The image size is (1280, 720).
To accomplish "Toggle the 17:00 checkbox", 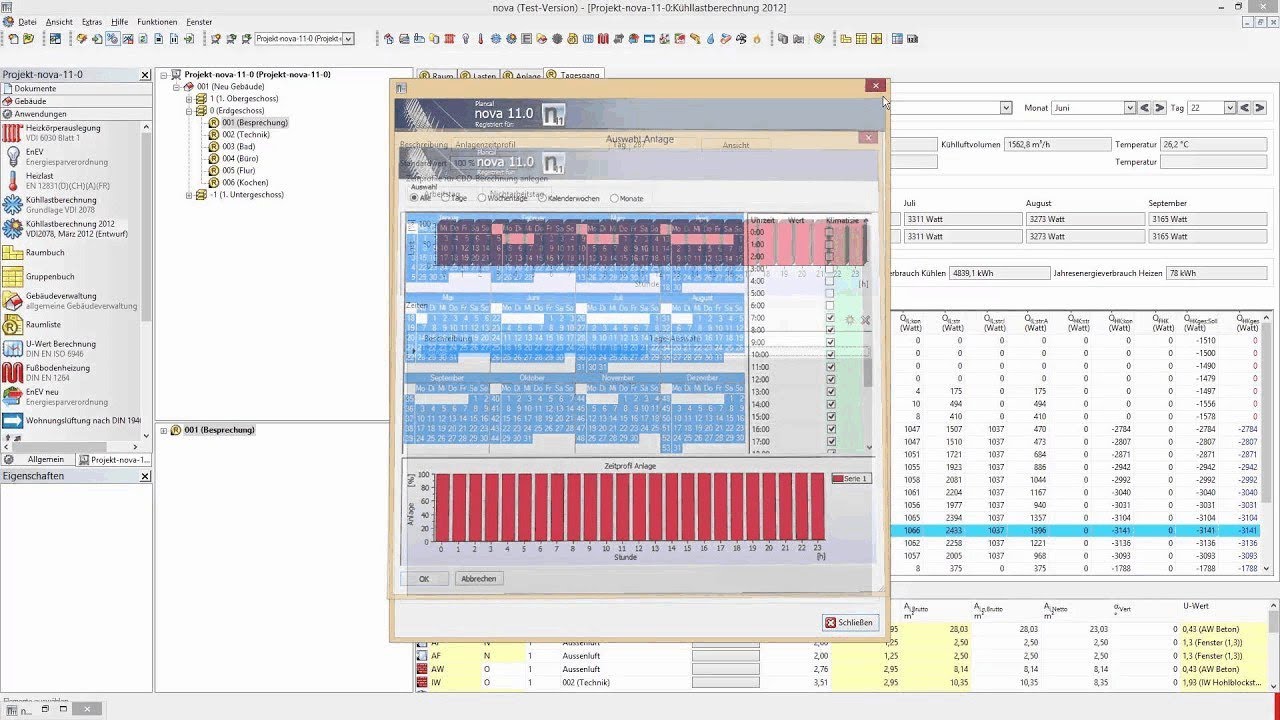I will (830, 441).
